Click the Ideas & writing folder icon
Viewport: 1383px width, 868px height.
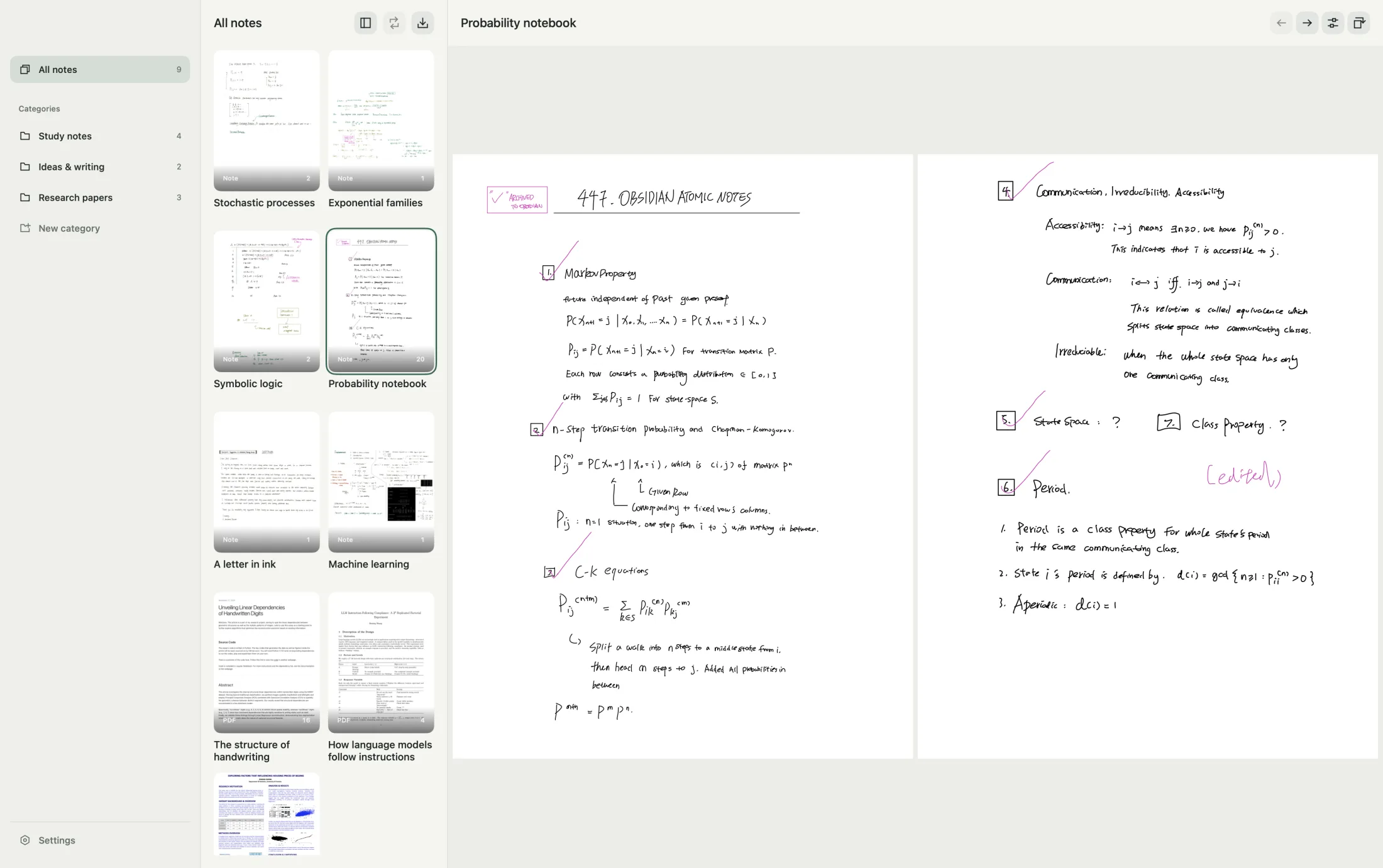[x=25, y=167]
